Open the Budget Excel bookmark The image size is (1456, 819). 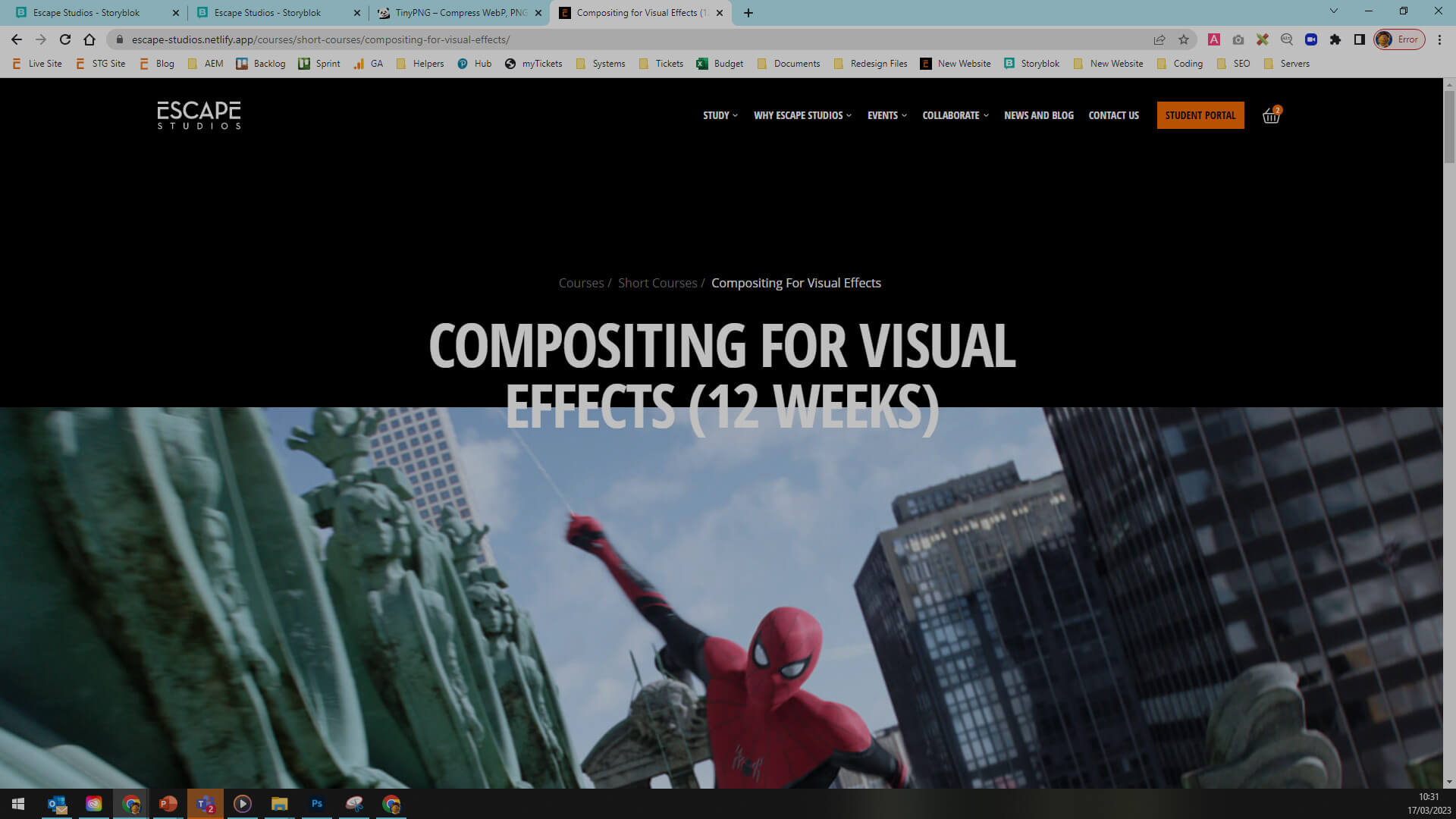[720, 64]
